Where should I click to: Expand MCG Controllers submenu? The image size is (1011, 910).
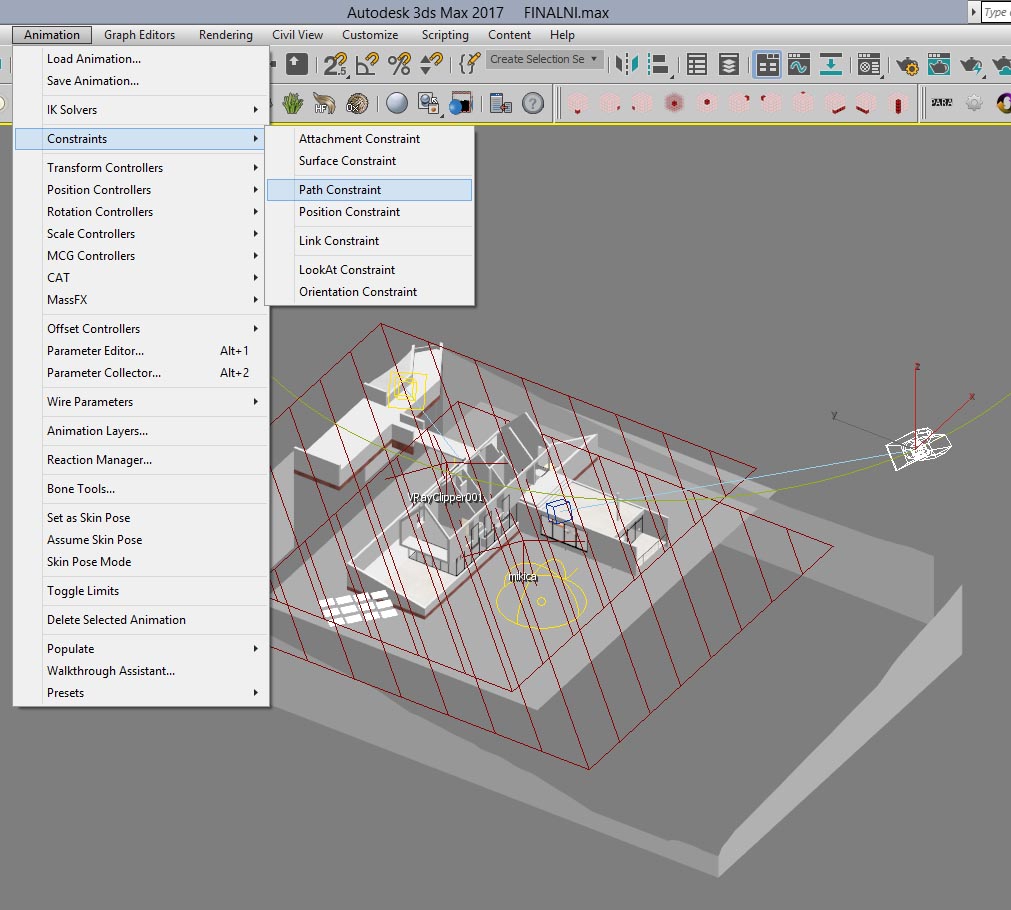139,255
